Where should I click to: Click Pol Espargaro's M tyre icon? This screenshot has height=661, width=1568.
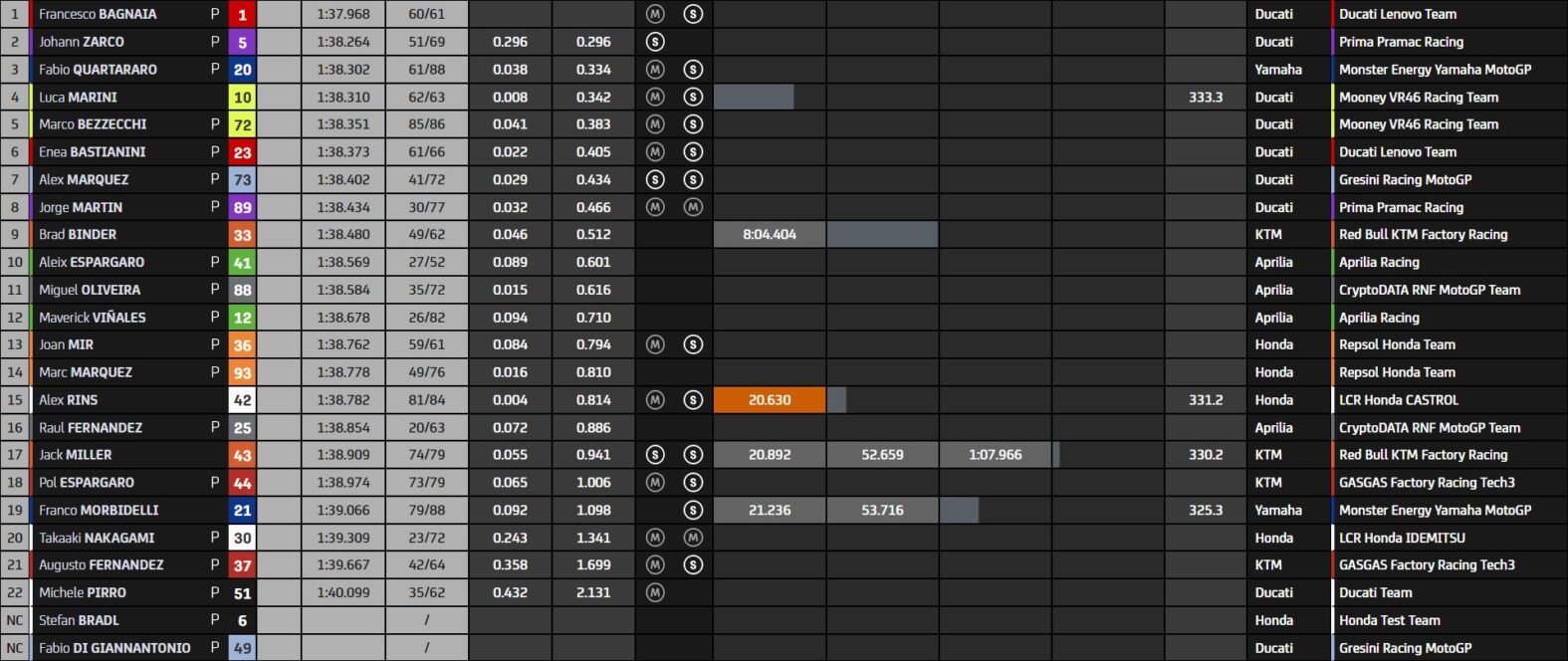655,483
